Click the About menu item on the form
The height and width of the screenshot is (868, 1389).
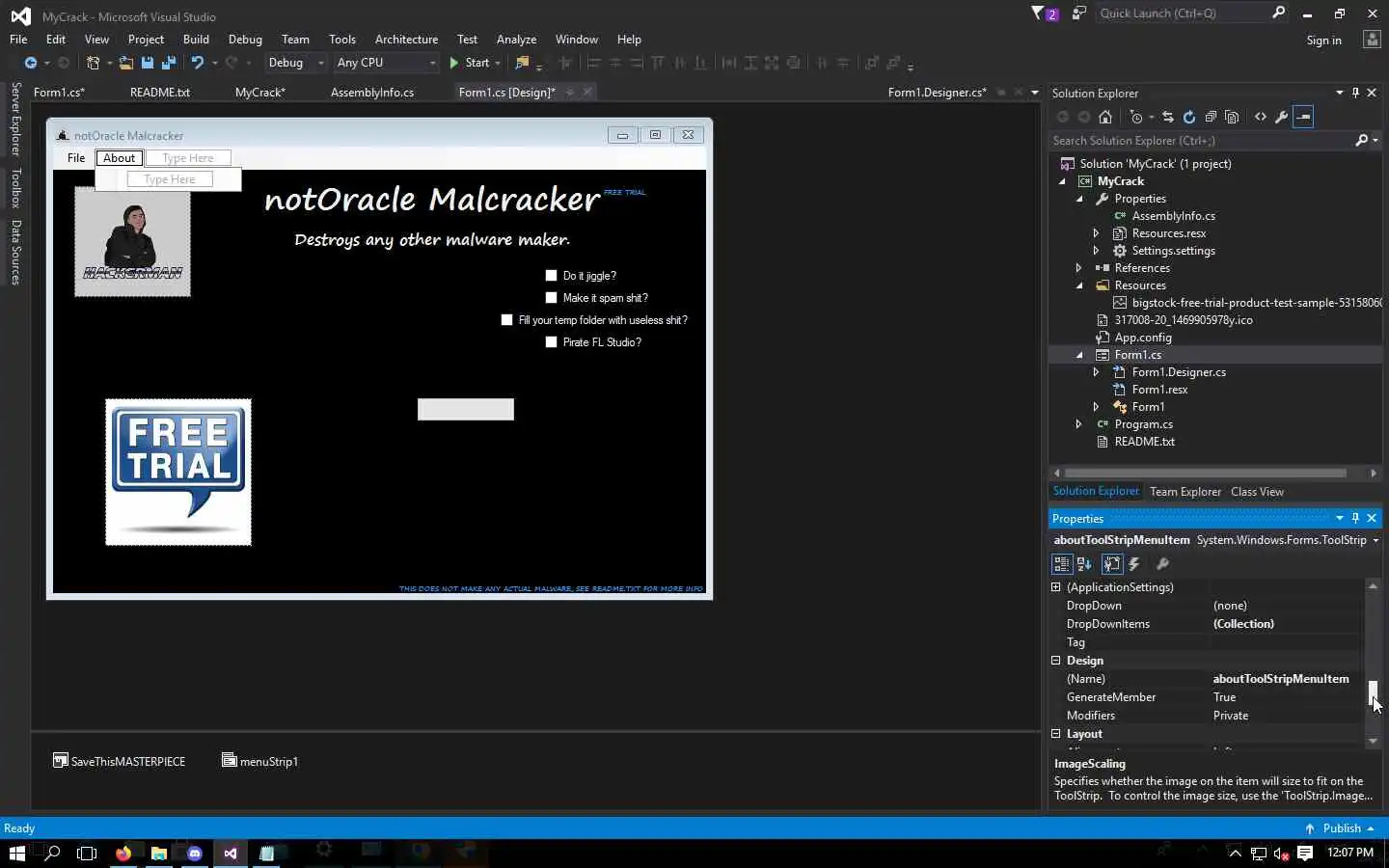(x=119, y=158)
